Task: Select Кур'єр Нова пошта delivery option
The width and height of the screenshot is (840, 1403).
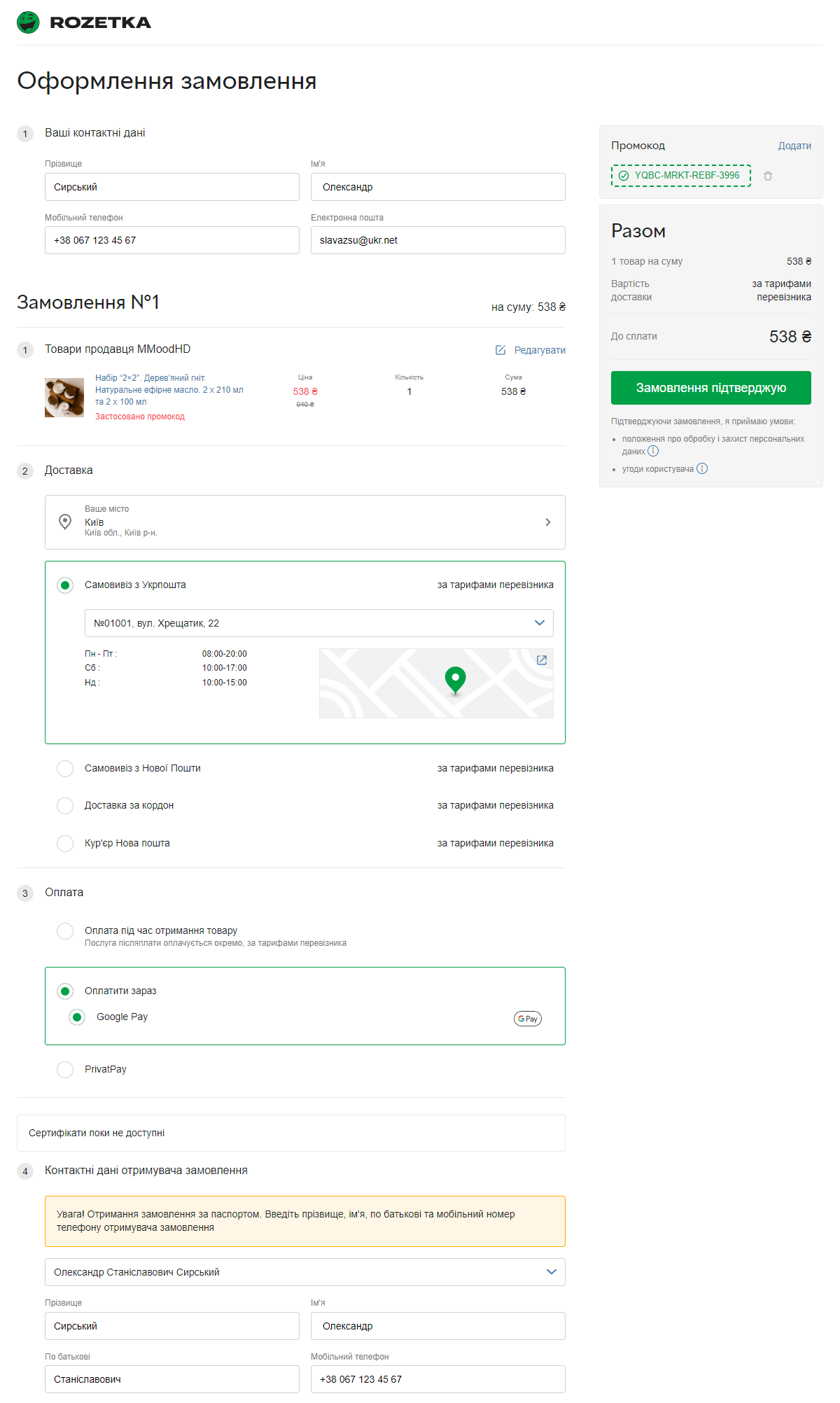Action: 65,844
